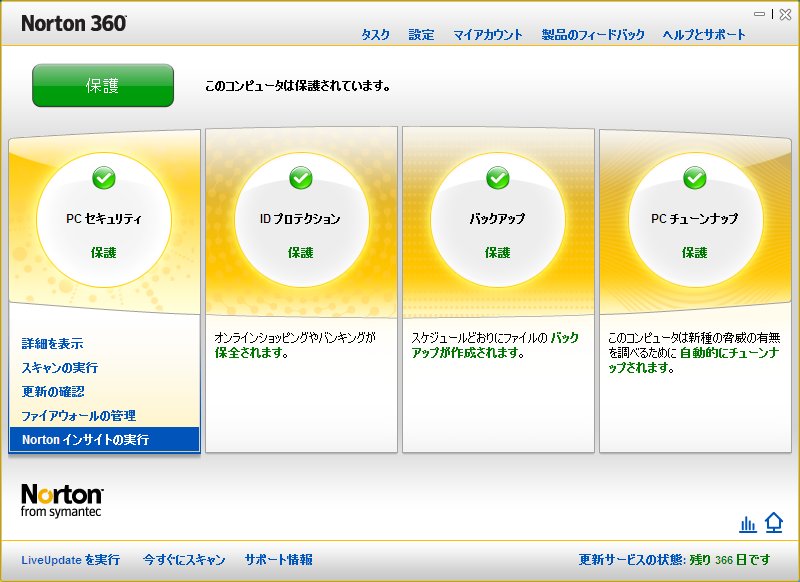Click the 詳細を表示 link
Image resolution: width=800 pixels, height=582 pixels.
click(x=53, y=344)
